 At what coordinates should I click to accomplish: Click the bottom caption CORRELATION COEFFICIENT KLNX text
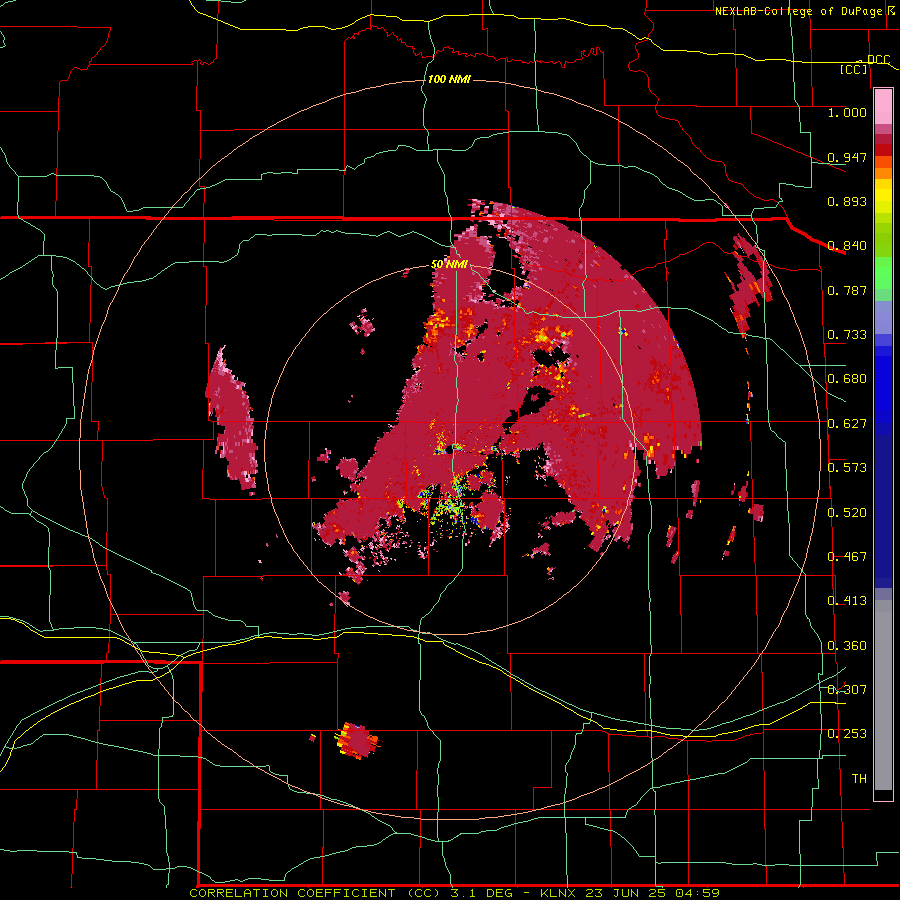point(454,893)
